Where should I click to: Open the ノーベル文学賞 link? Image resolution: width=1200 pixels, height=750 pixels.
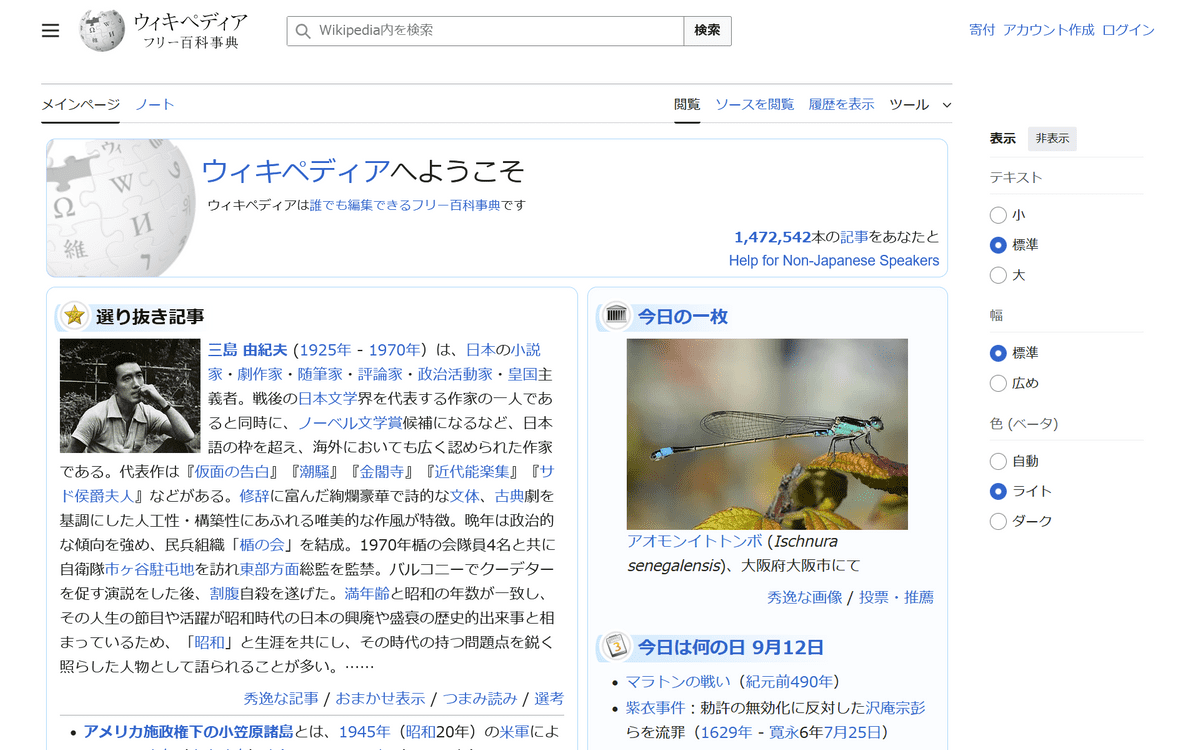pyautogui.click(x=350, y=422)
